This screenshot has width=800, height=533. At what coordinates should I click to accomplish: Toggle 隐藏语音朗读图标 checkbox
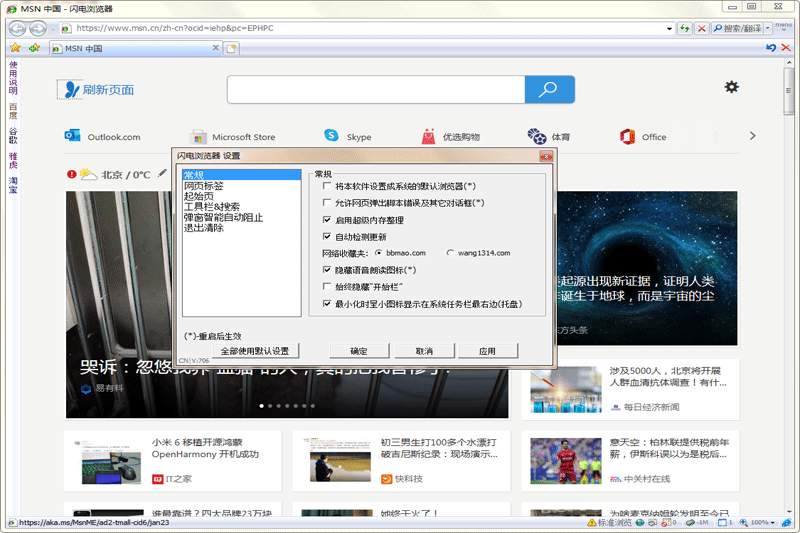coord(327,270)
